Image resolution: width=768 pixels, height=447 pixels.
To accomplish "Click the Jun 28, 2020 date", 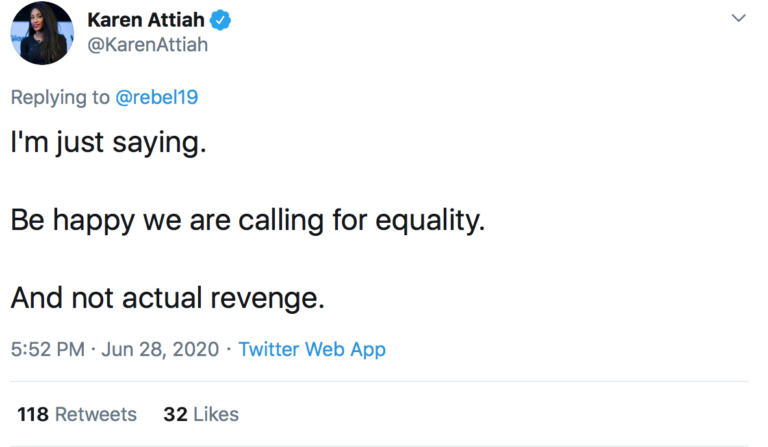I will pos(160,350).
